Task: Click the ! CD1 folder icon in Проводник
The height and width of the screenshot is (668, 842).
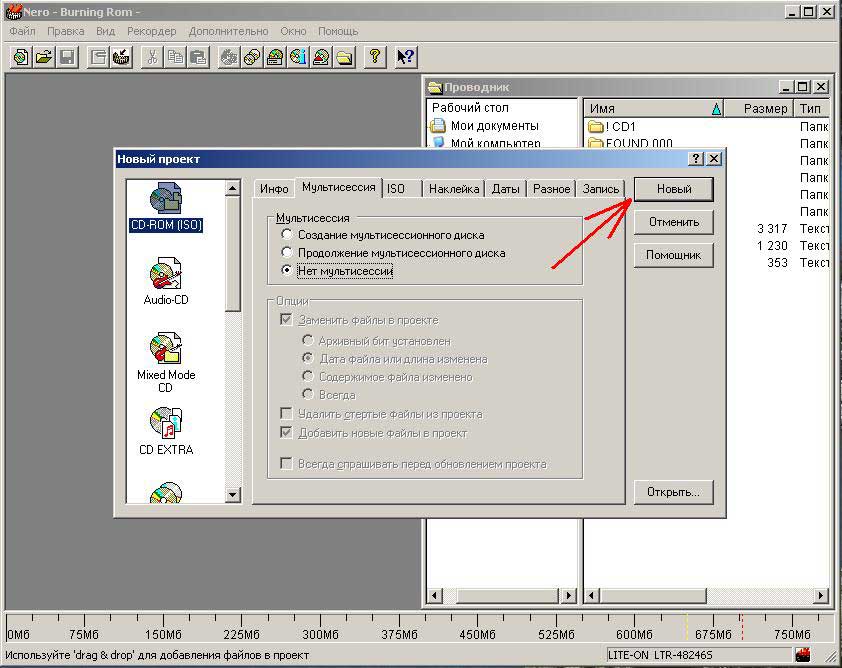Action: point(596,127)
